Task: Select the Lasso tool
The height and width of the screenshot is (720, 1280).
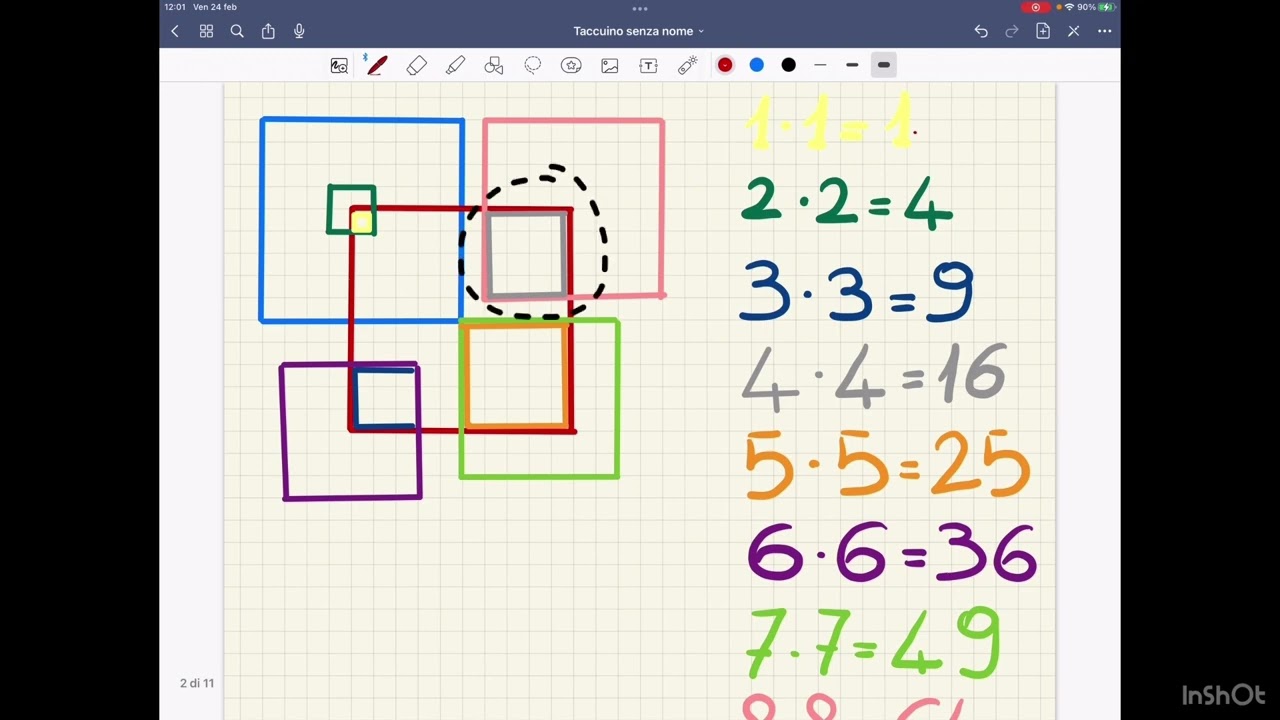Action: (533, 65)
